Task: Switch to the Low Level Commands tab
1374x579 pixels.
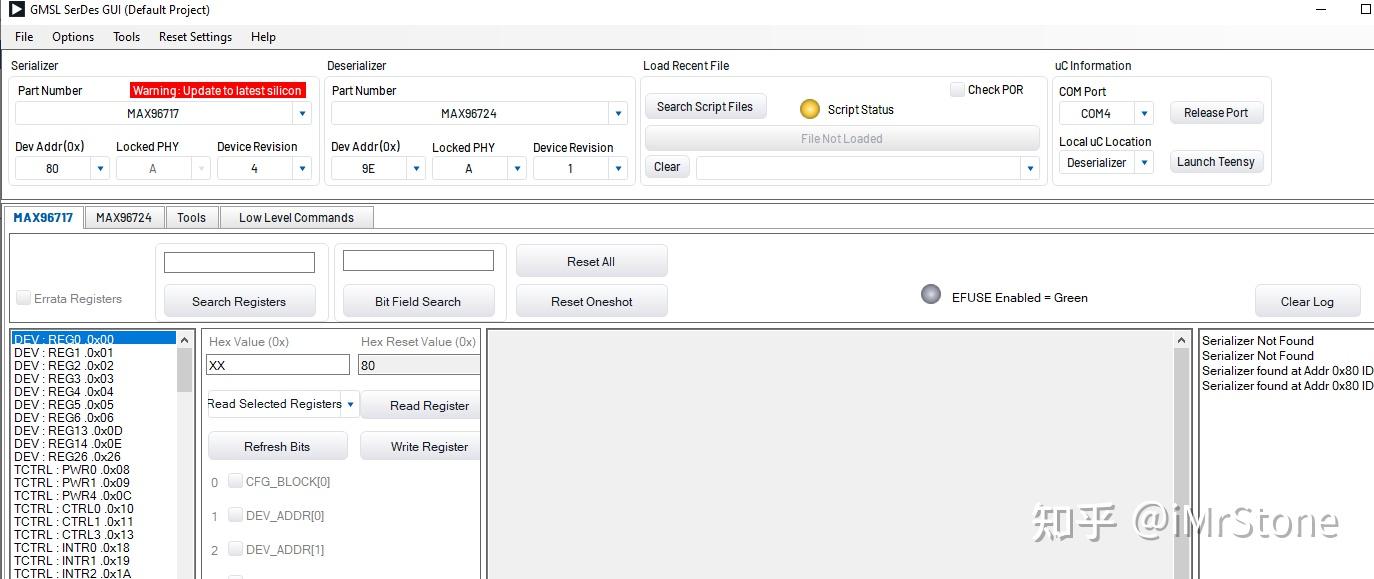Action: (296, 217)
